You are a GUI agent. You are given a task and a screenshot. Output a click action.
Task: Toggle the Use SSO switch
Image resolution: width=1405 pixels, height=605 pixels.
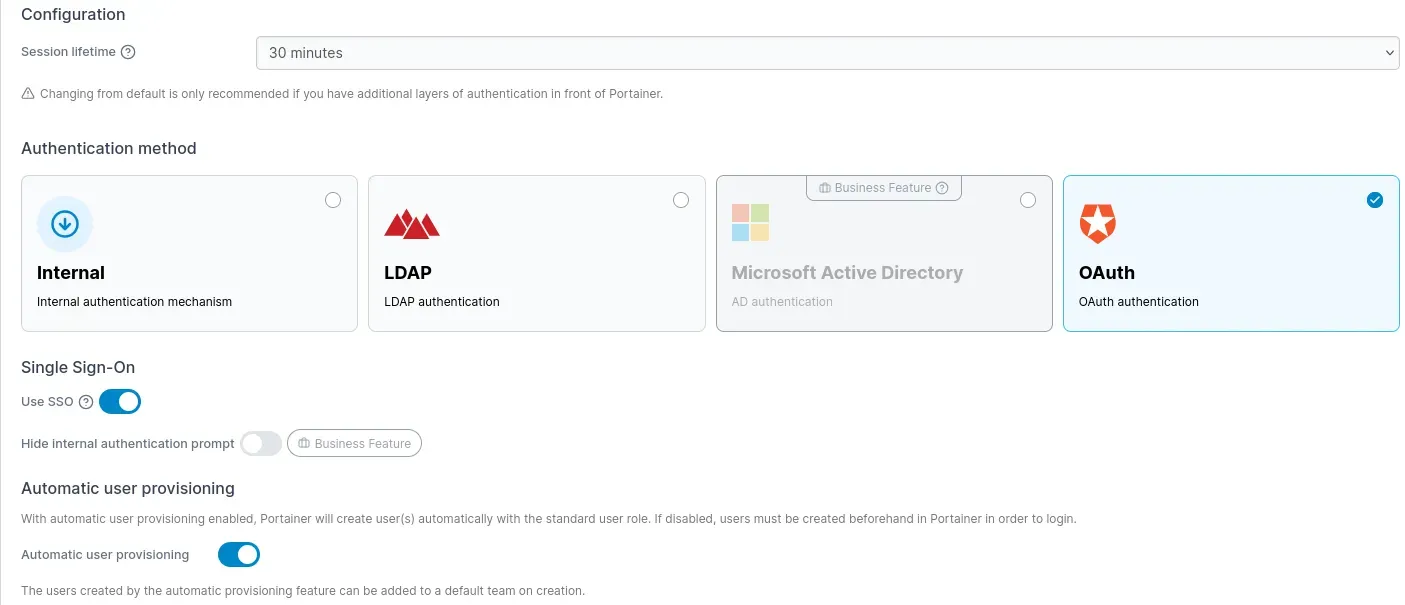[120, 402]
